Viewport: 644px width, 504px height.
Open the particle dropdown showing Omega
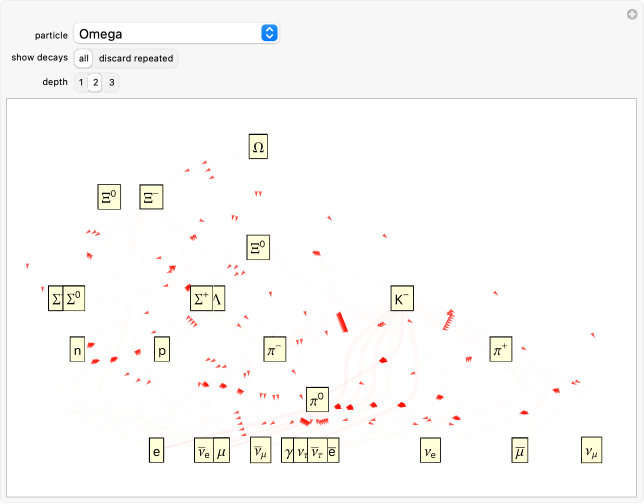coord(176,34)
